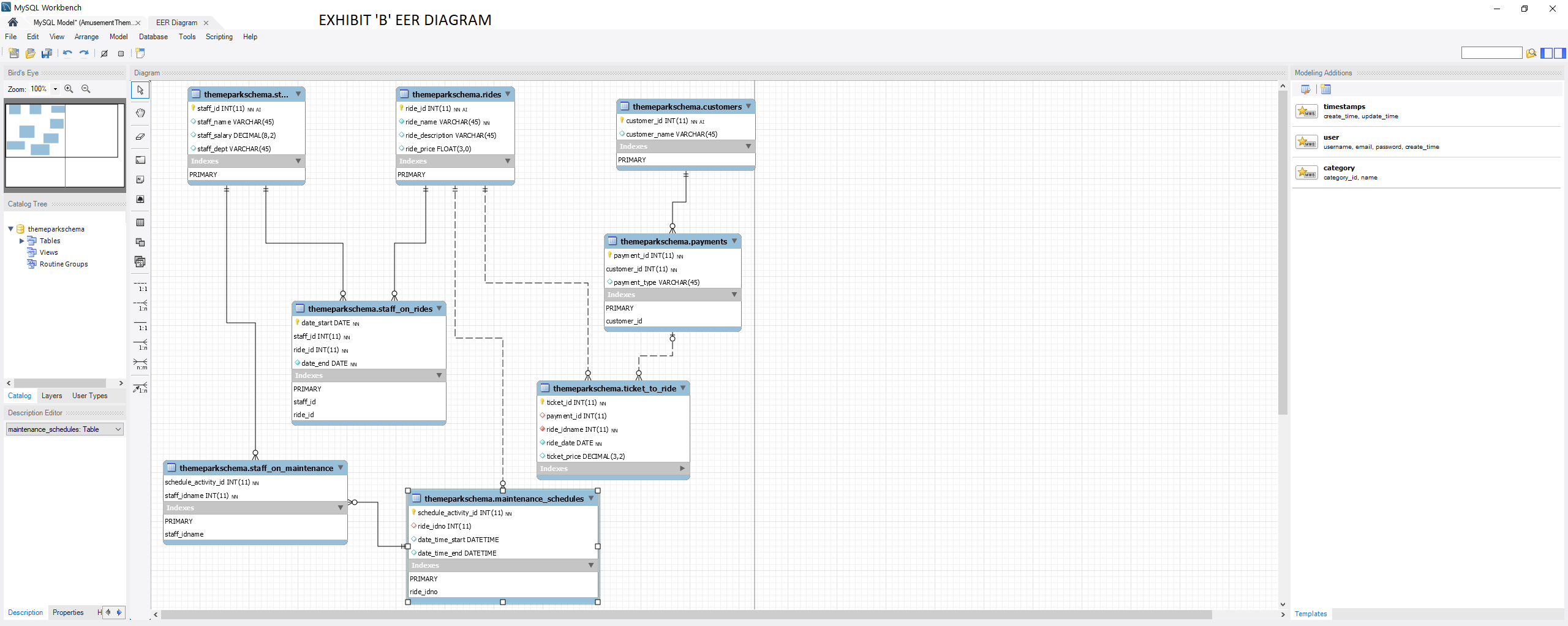Switch to the Layers tab

pos(51,396)
